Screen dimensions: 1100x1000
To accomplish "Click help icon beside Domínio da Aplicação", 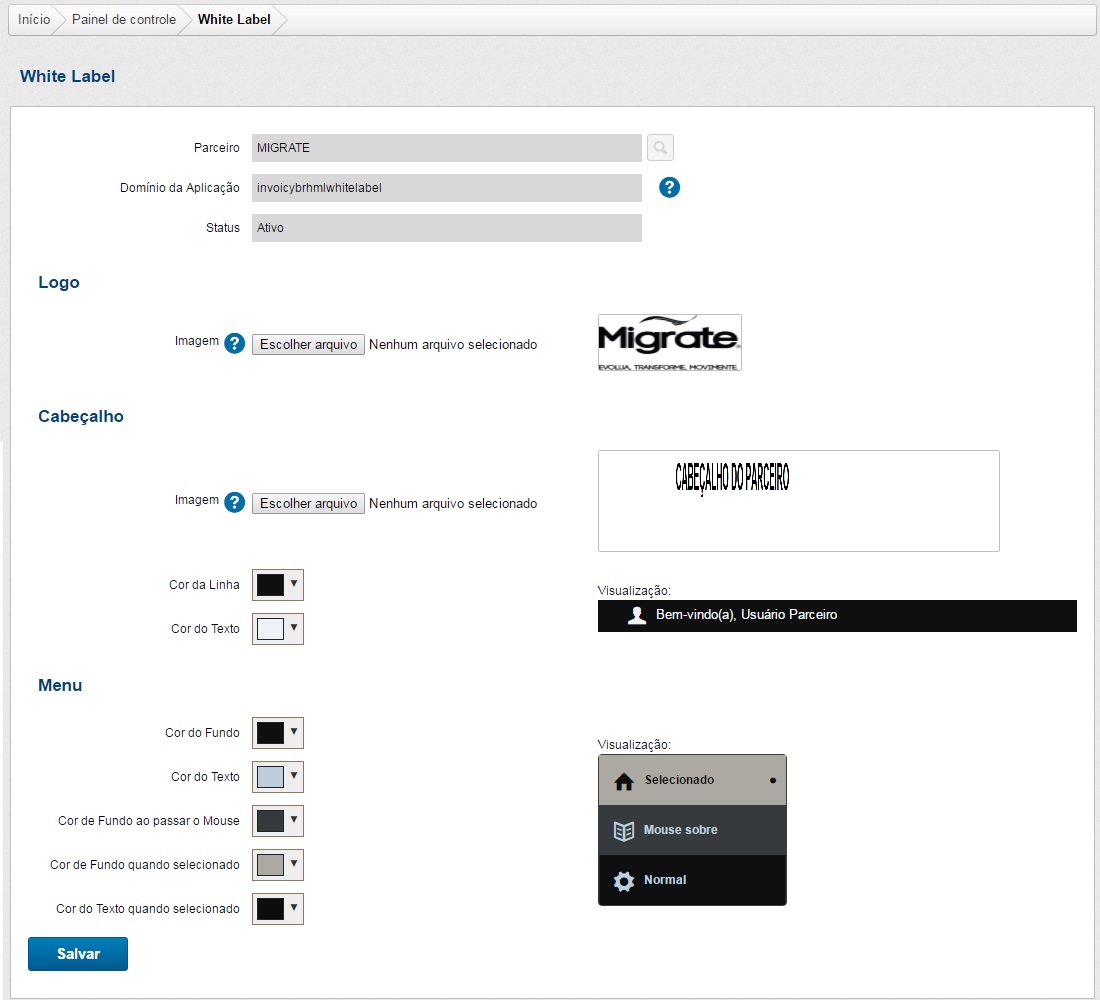I will point(670,187).
